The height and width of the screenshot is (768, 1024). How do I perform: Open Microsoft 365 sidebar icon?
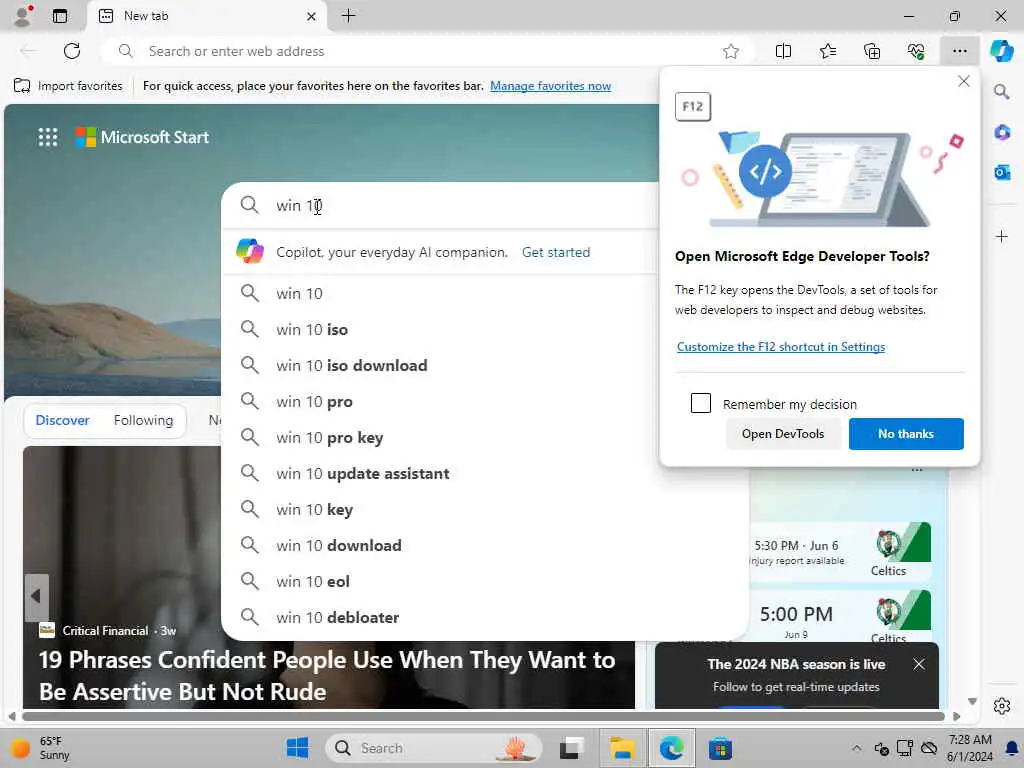1002,133
